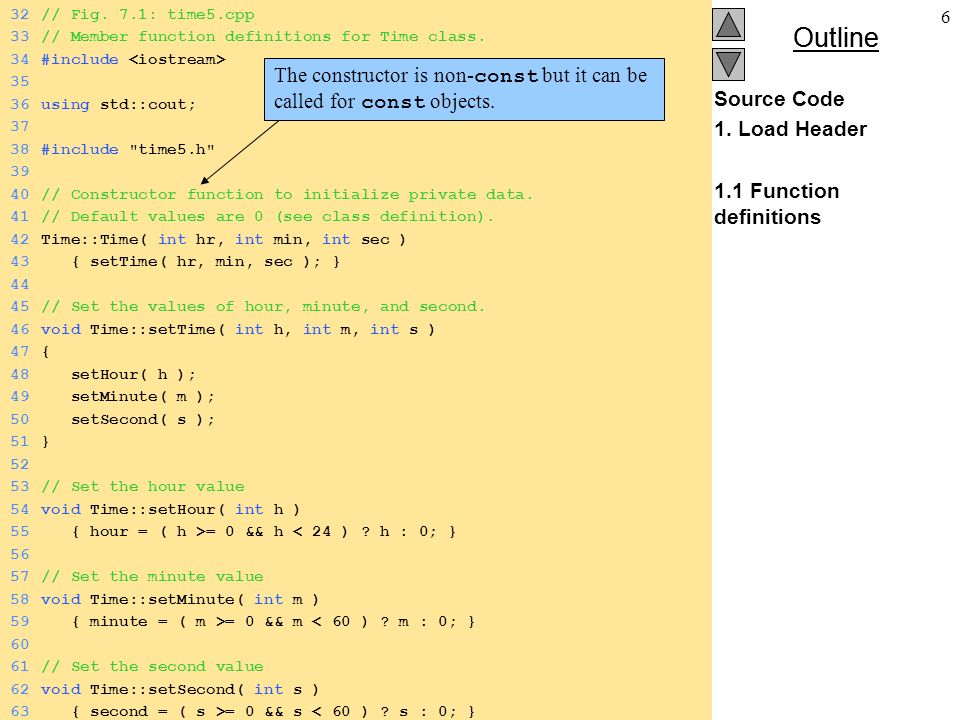This screenshot has height=720, width=960.
Task: Click the '// Set the hour value' comment
Action: coord(143,487)
